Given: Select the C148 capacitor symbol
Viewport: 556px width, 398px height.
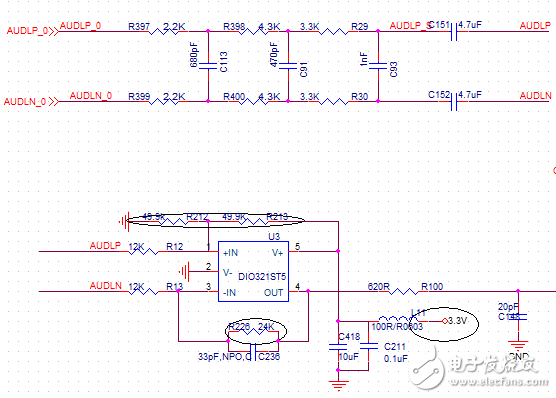Looking at the screenshot, I should tap(518, 316).
